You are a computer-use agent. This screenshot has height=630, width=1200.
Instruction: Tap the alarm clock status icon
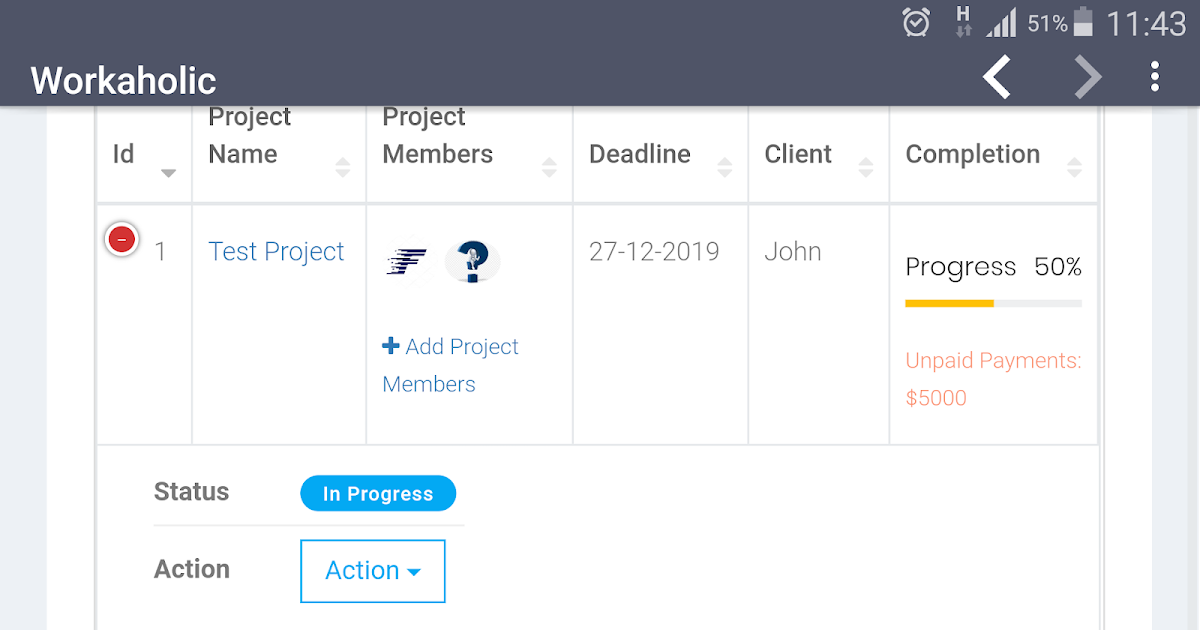point(916,22)
